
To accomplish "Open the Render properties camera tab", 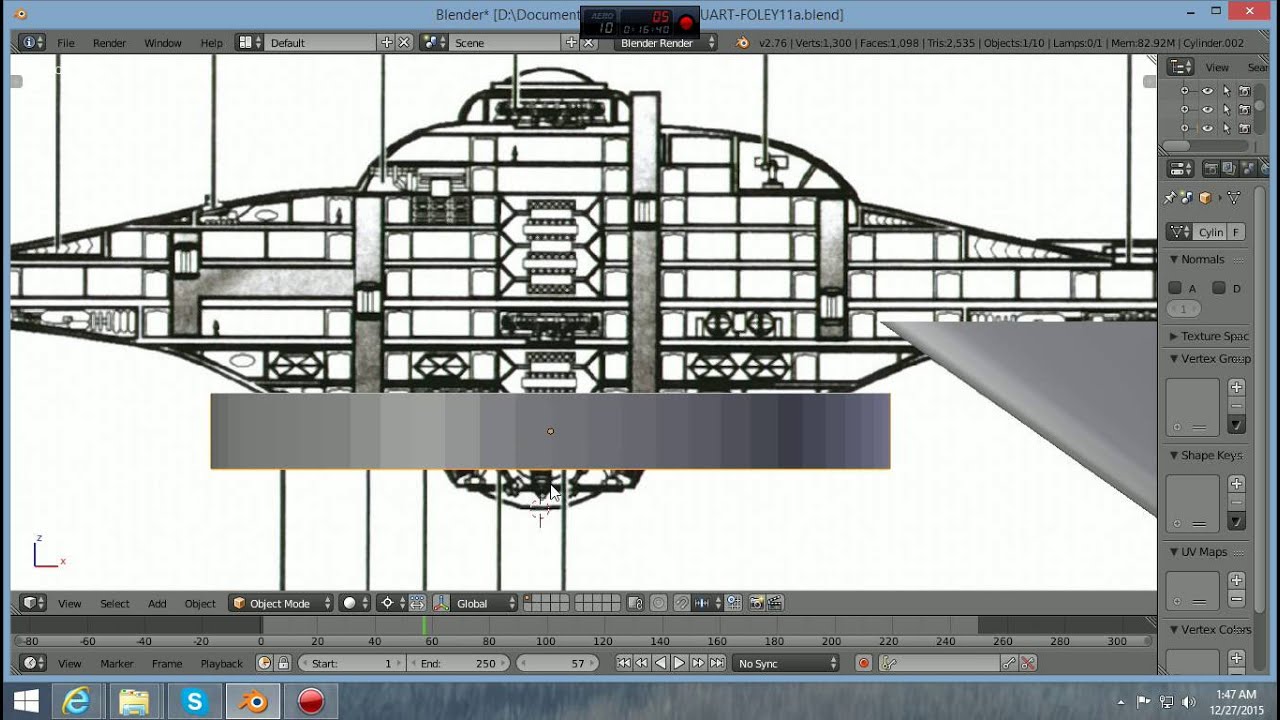I will 1210,169.
